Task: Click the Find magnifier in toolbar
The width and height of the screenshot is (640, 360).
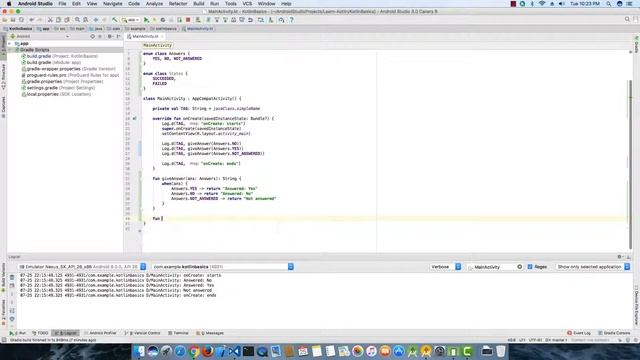Action: [x=77, y=20]
